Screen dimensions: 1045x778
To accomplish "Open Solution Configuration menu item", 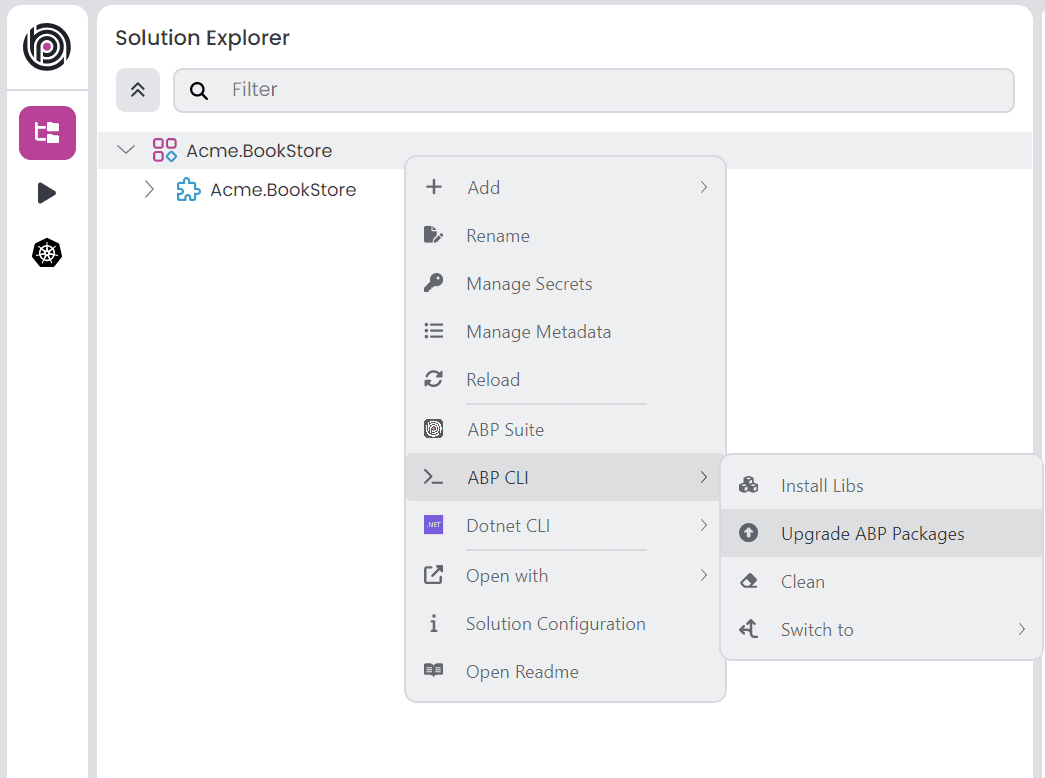I will (565, 623).
